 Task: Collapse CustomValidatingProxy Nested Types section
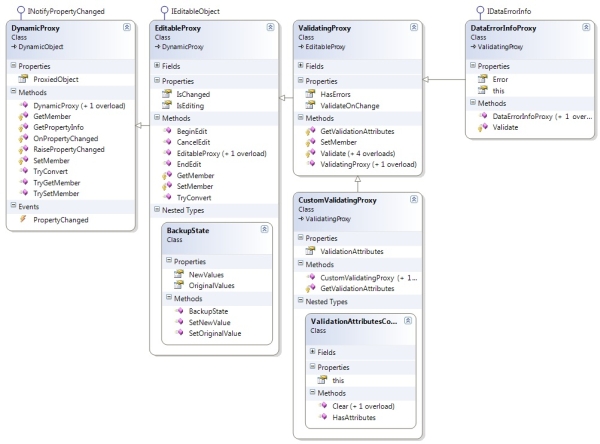click(300, 301)
